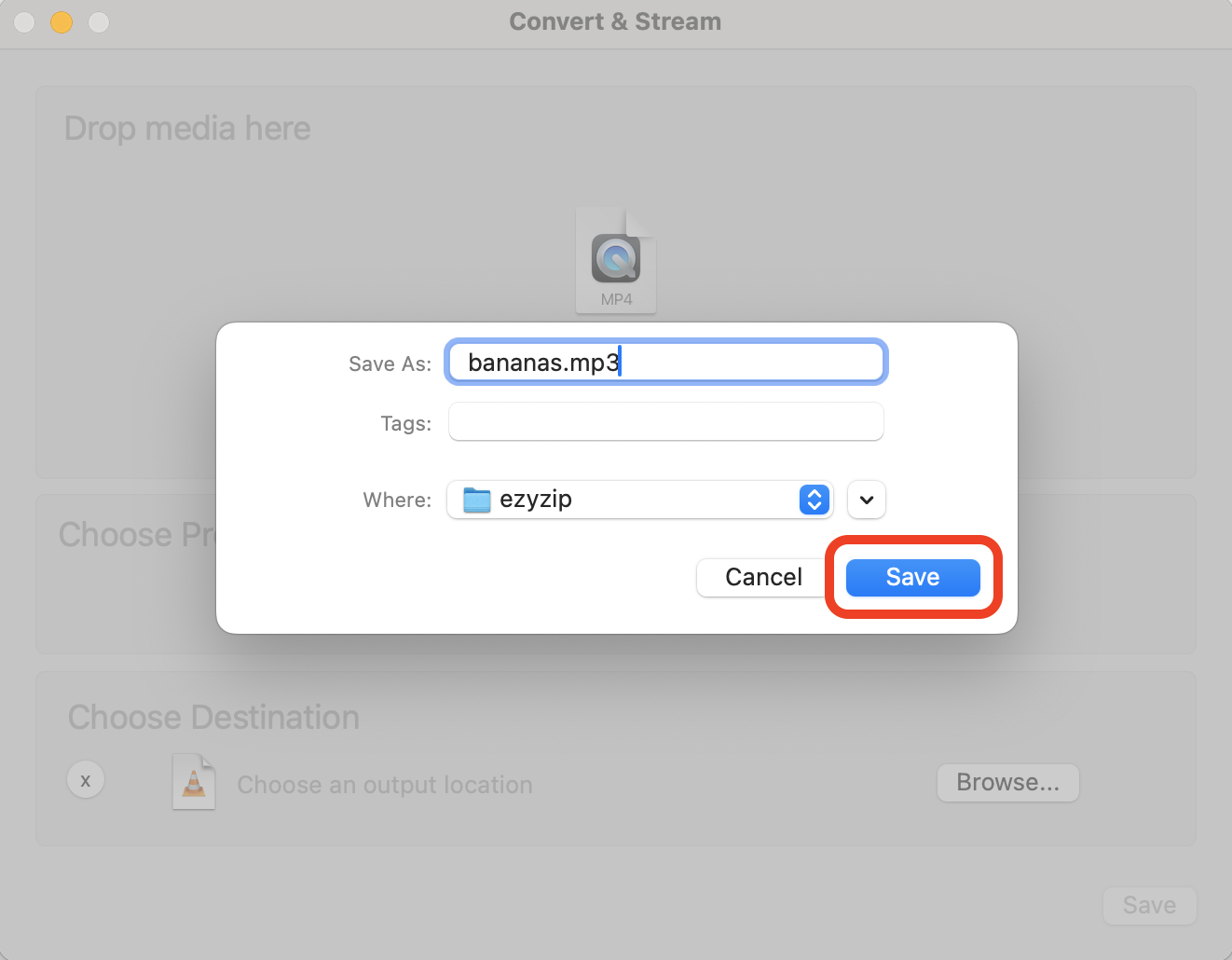
Task: Expand the save dialog with the chevron button
Action: tap(866, 500)
